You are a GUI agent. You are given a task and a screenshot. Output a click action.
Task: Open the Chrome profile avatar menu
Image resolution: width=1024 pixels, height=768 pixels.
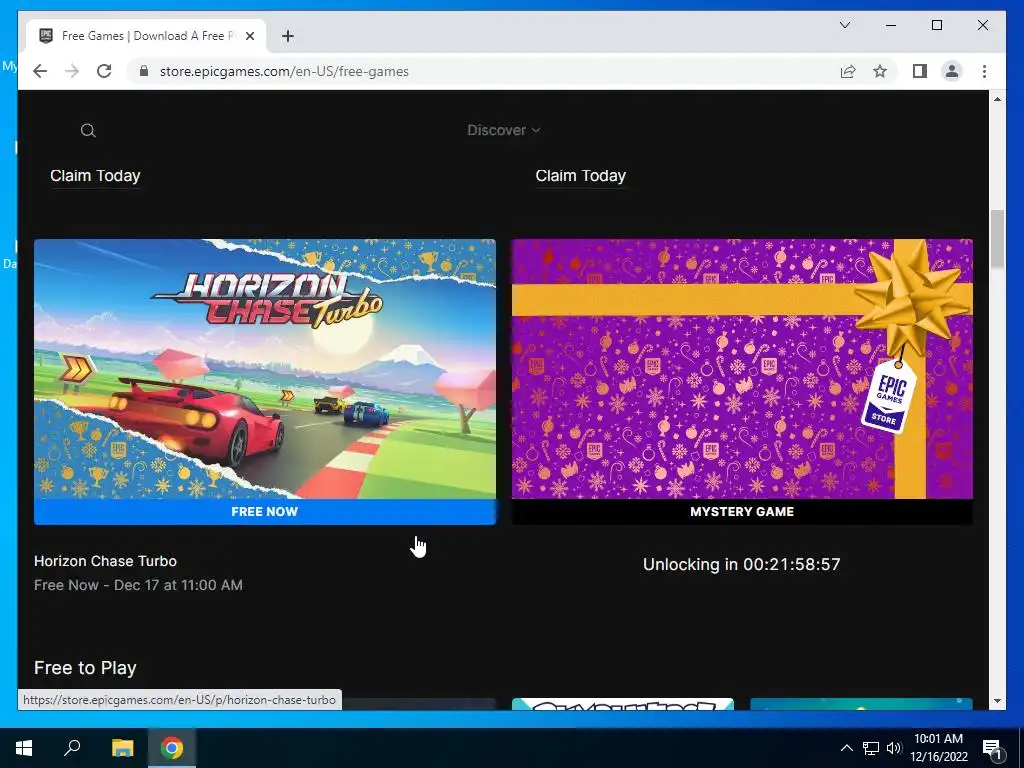point(952,71)
